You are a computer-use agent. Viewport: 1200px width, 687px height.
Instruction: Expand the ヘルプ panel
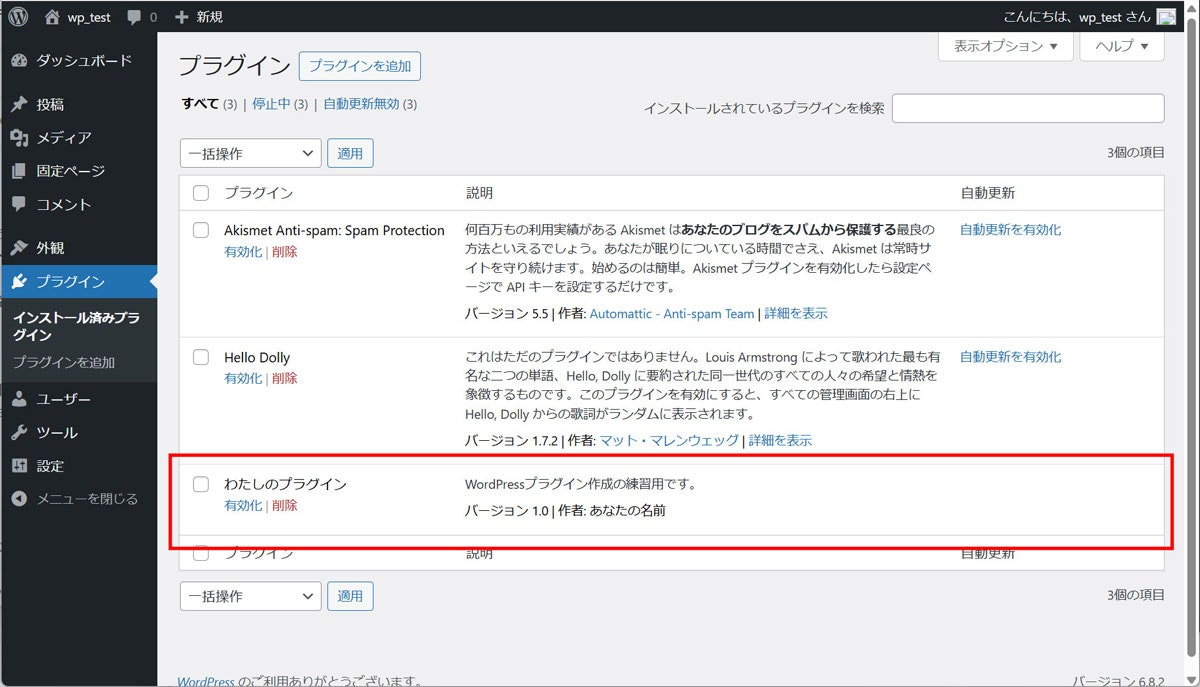(1122, 46)
